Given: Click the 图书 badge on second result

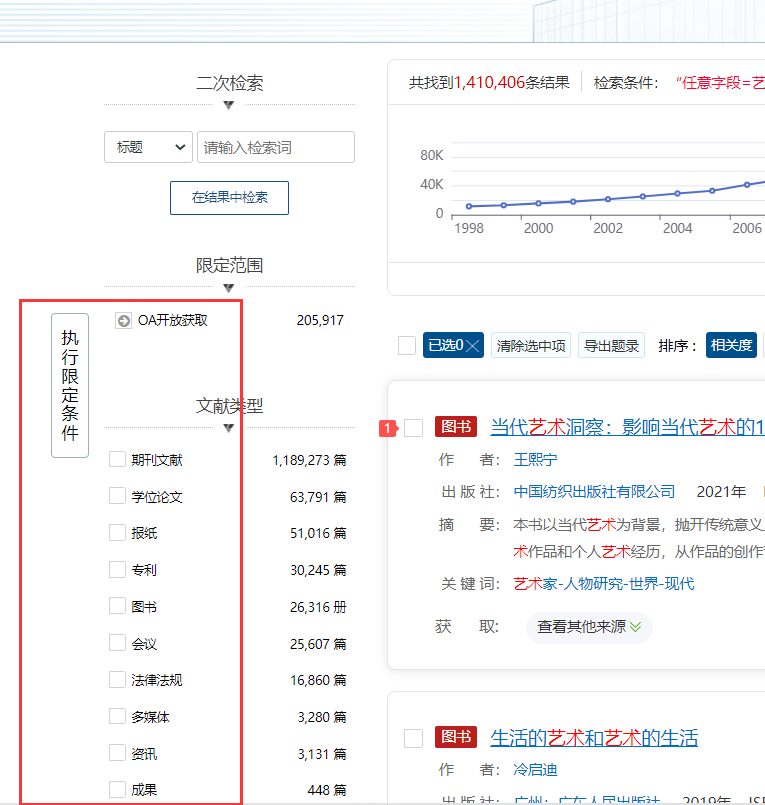Looking at the screenshot, I should (x=456, y=738).
